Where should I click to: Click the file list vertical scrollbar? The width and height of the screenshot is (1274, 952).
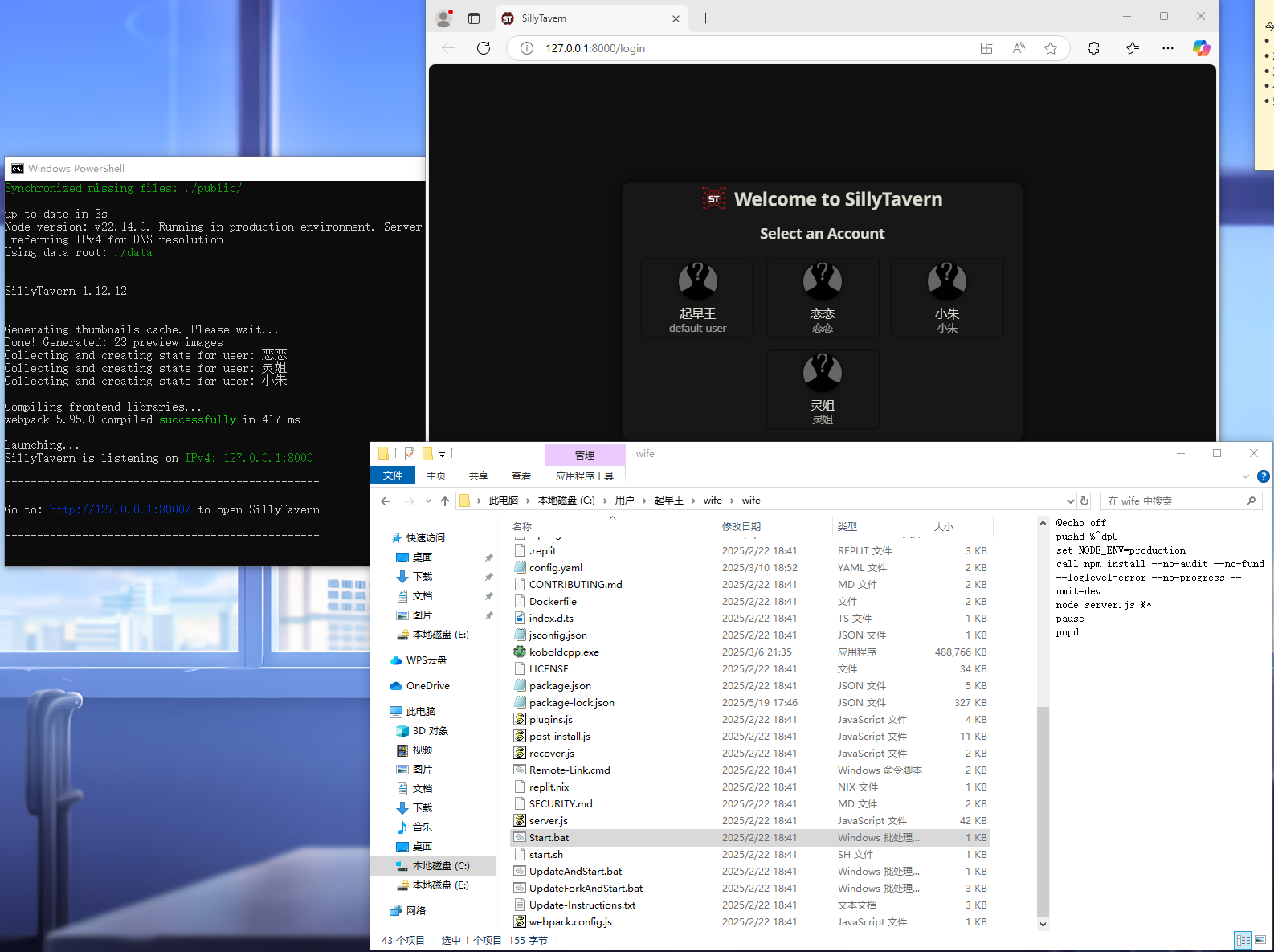1043,811
